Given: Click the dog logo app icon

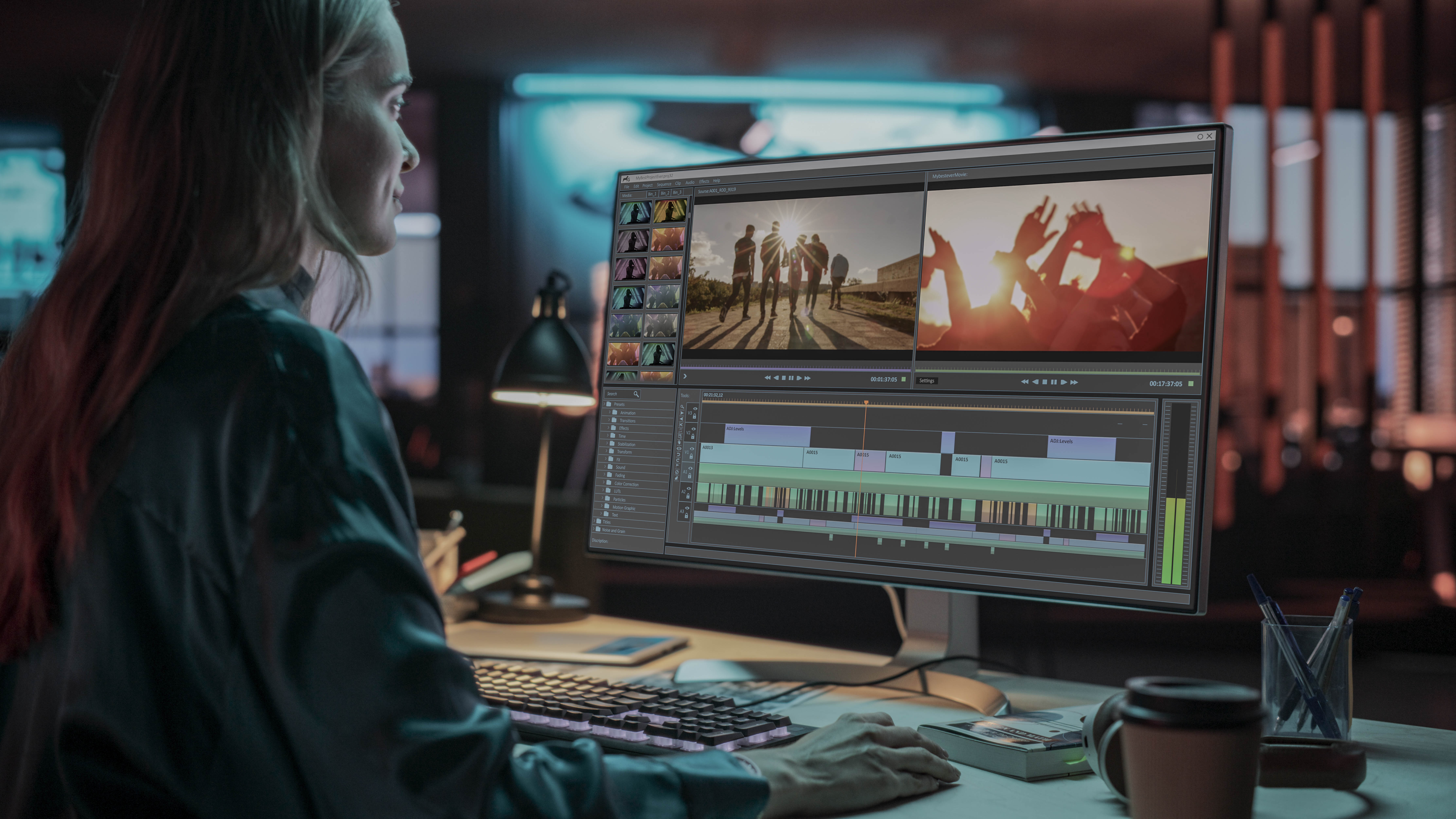Looking at the screenshot, I should 626,179.
